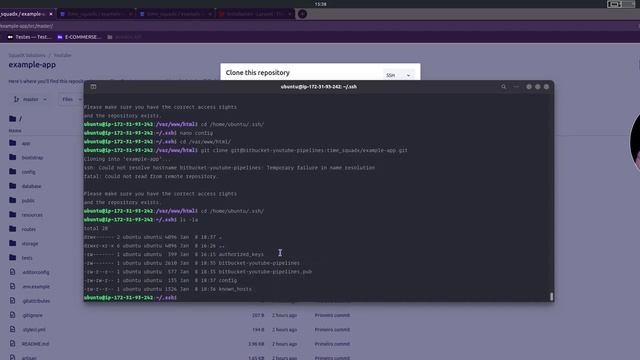Open the 'Testes — Test...' bookmark
640x360 pixels.
coord(29,37)
